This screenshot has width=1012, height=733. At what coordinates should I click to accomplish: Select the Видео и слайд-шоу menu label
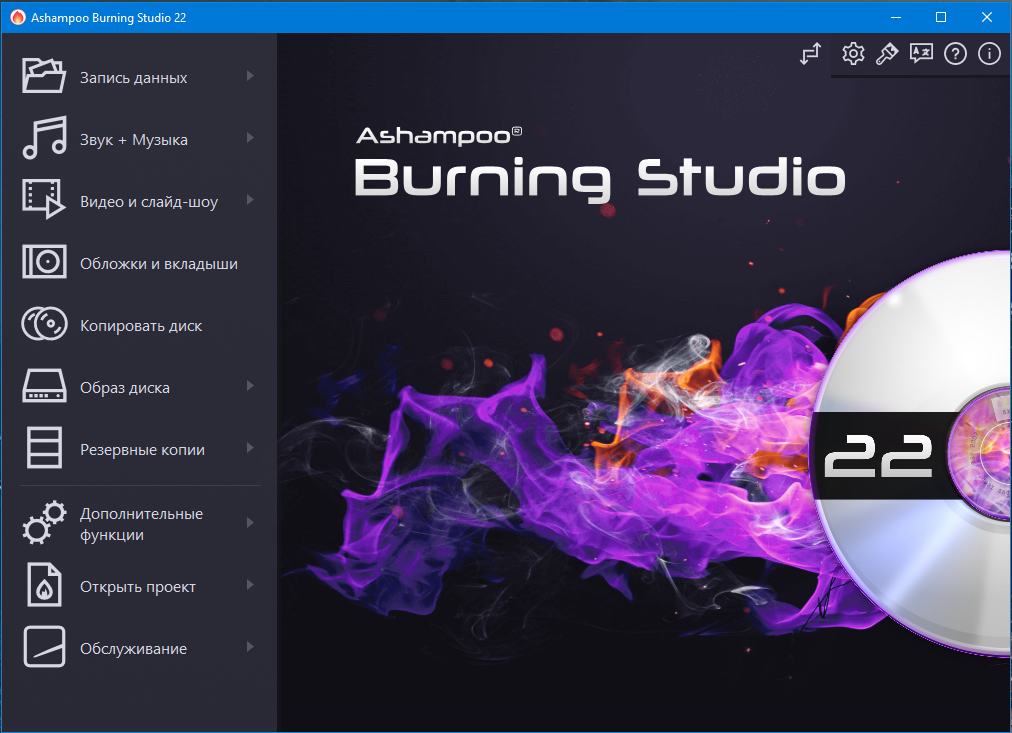pyautogui.click(x=149, y=202)
